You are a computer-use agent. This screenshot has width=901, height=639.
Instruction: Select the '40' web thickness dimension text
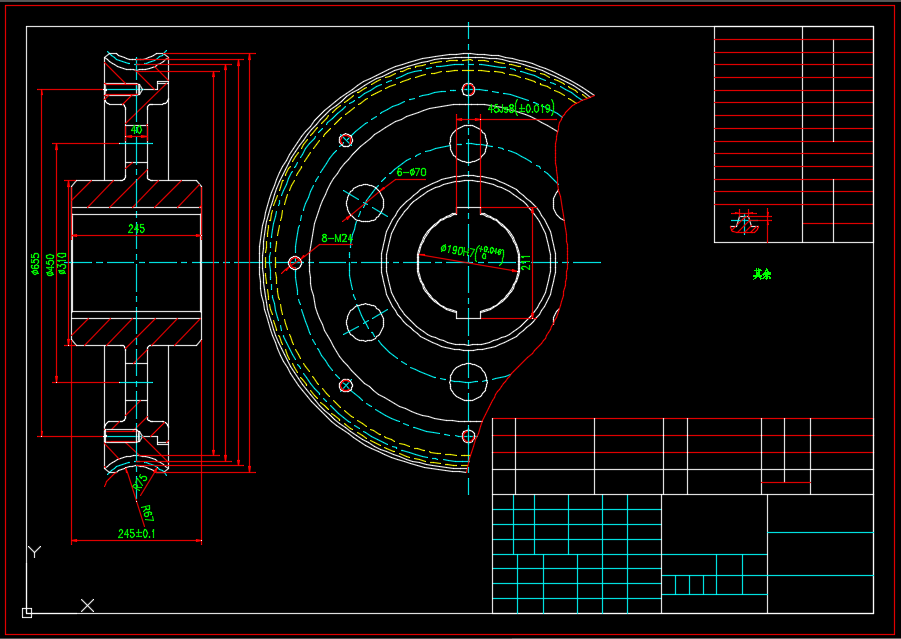pos(136,130)
